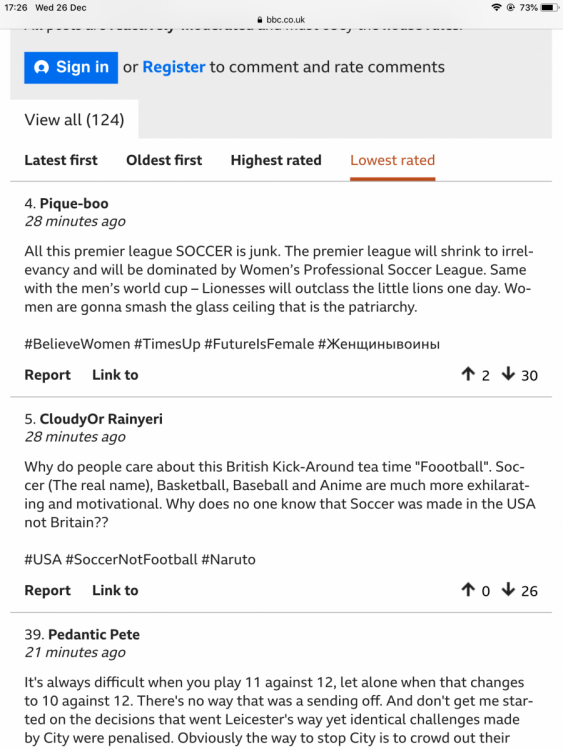Screen dimensions: 563x750
Task: Upvote the Pique-boo comment
Action: [468, 374]
